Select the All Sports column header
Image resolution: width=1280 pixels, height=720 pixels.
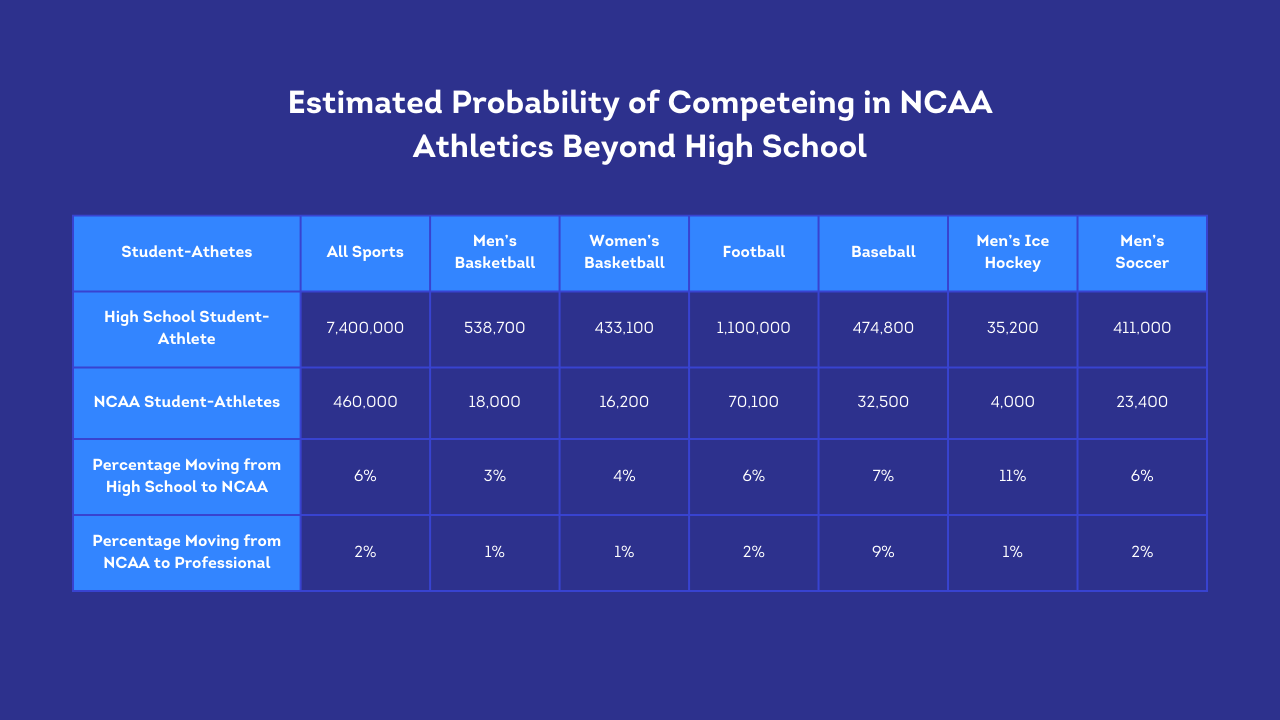365,253
